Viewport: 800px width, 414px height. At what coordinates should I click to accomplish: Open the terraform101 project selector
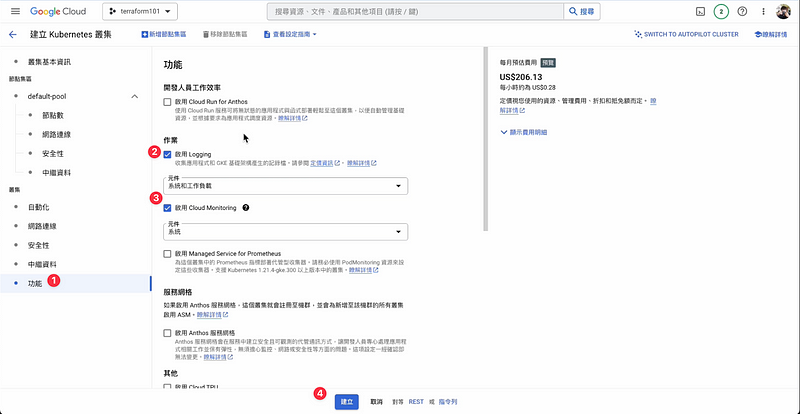(x=140, y=11)
